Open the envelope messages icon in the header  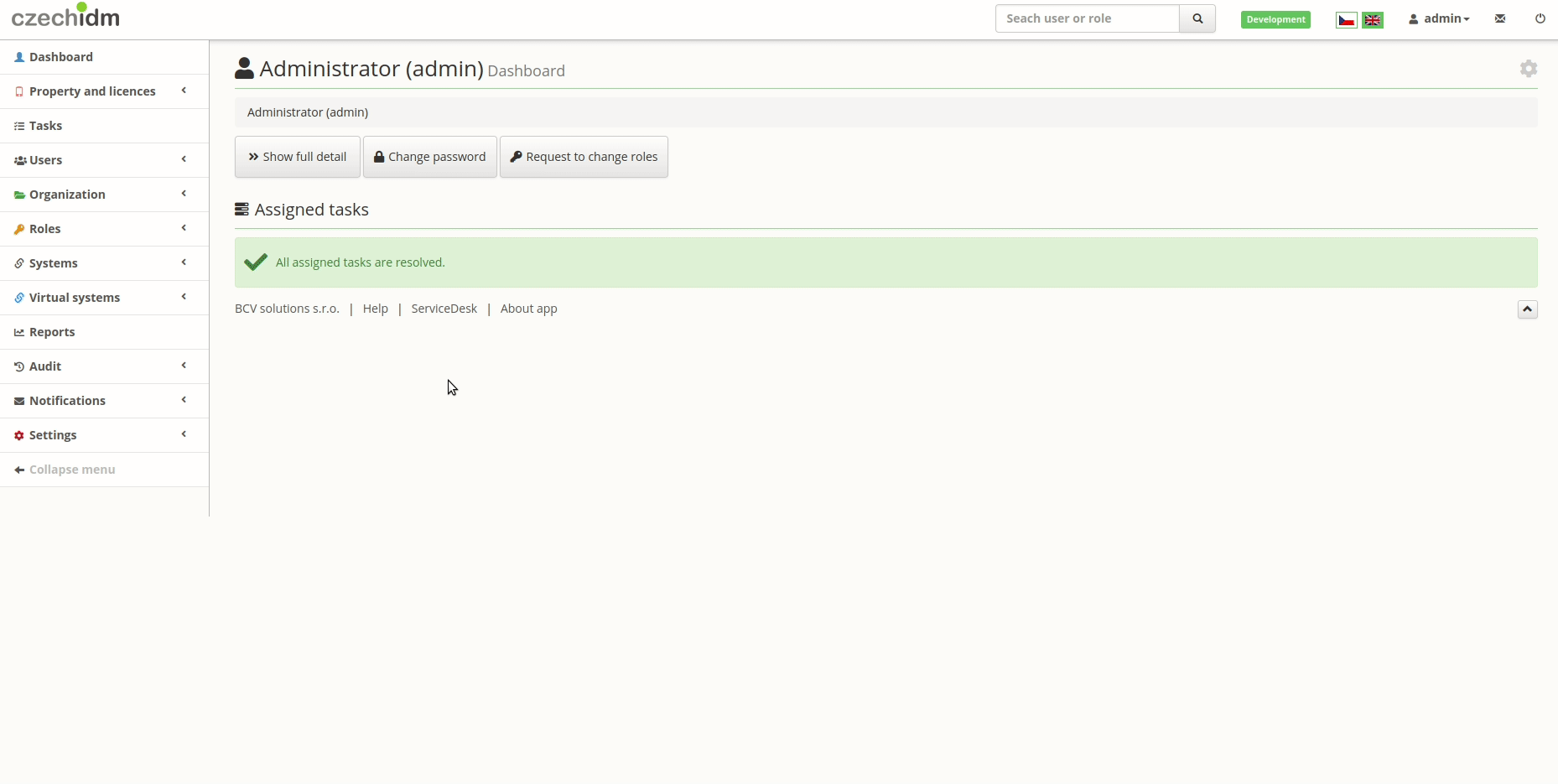(x=1500, y=18)
